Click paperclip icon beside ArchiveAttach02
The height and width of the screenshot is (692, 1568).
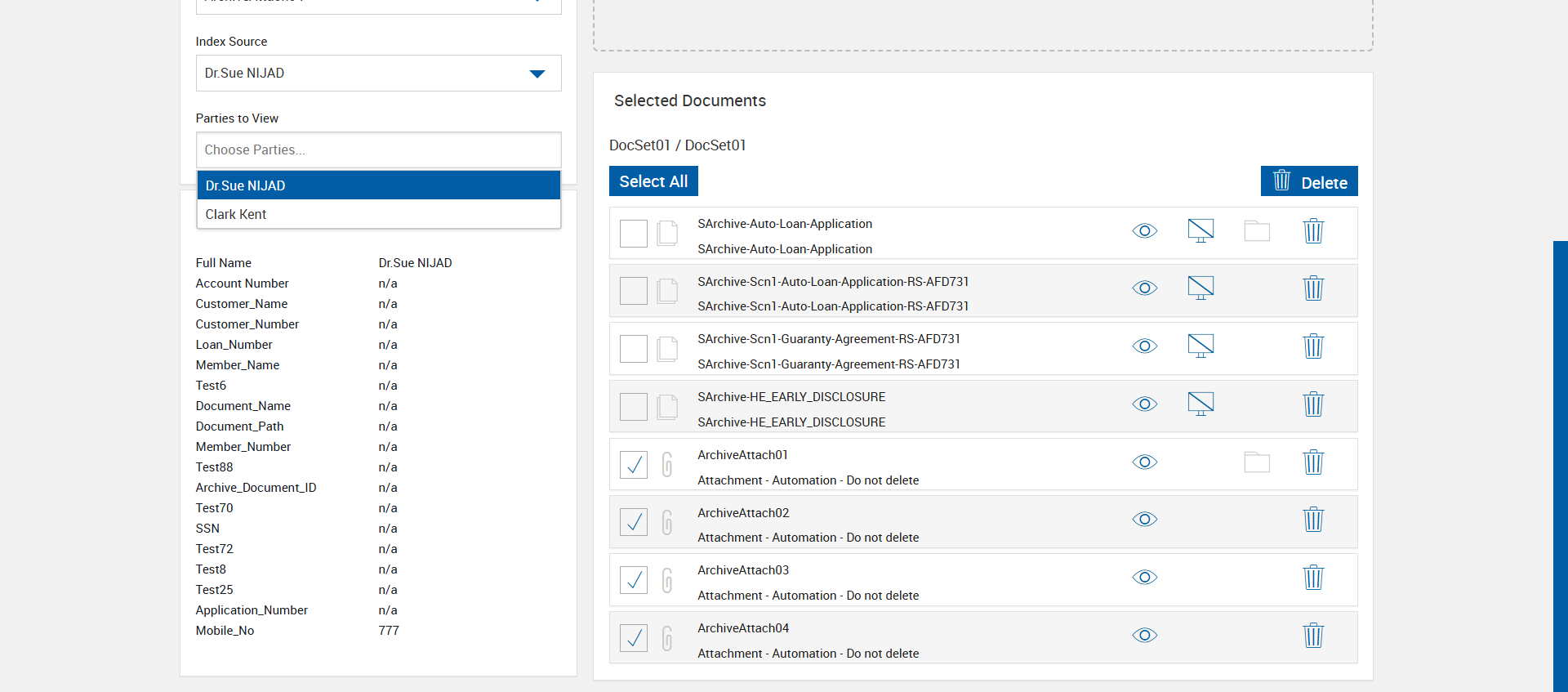pyautogui.click(x=667, y=522)
